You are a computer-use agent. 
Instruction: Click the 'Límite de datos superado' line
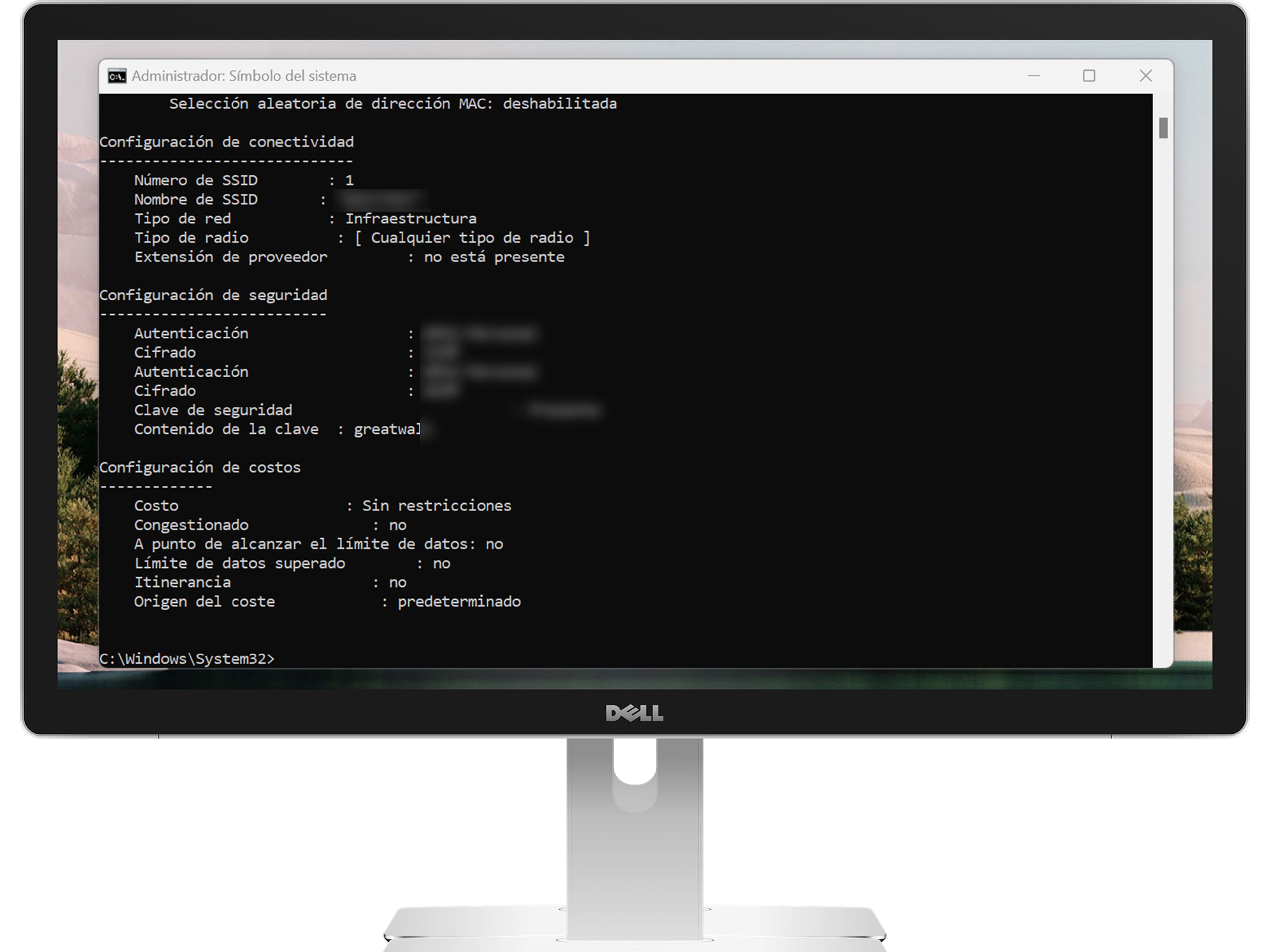point(292,564)
